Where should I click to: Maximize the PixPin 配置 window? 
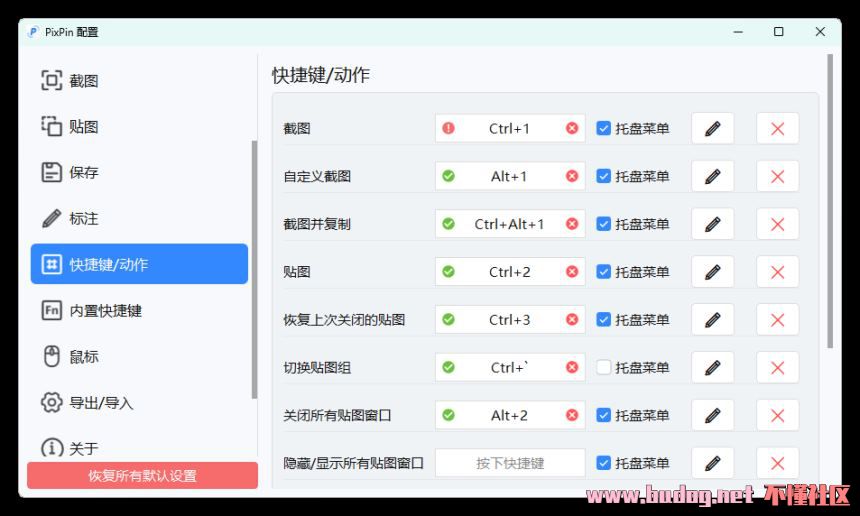(778, 32)
